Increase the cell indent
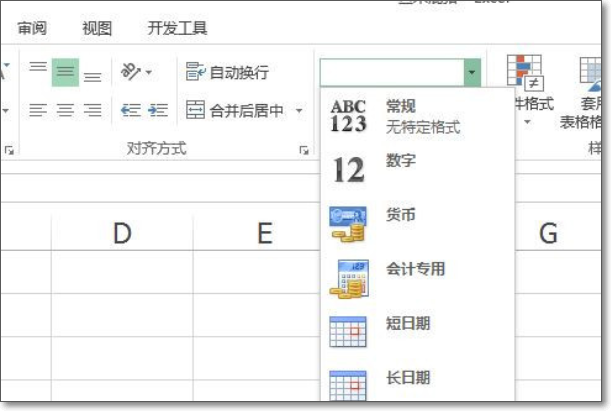The height and width of the screenshot is (411, 611). 158,110
